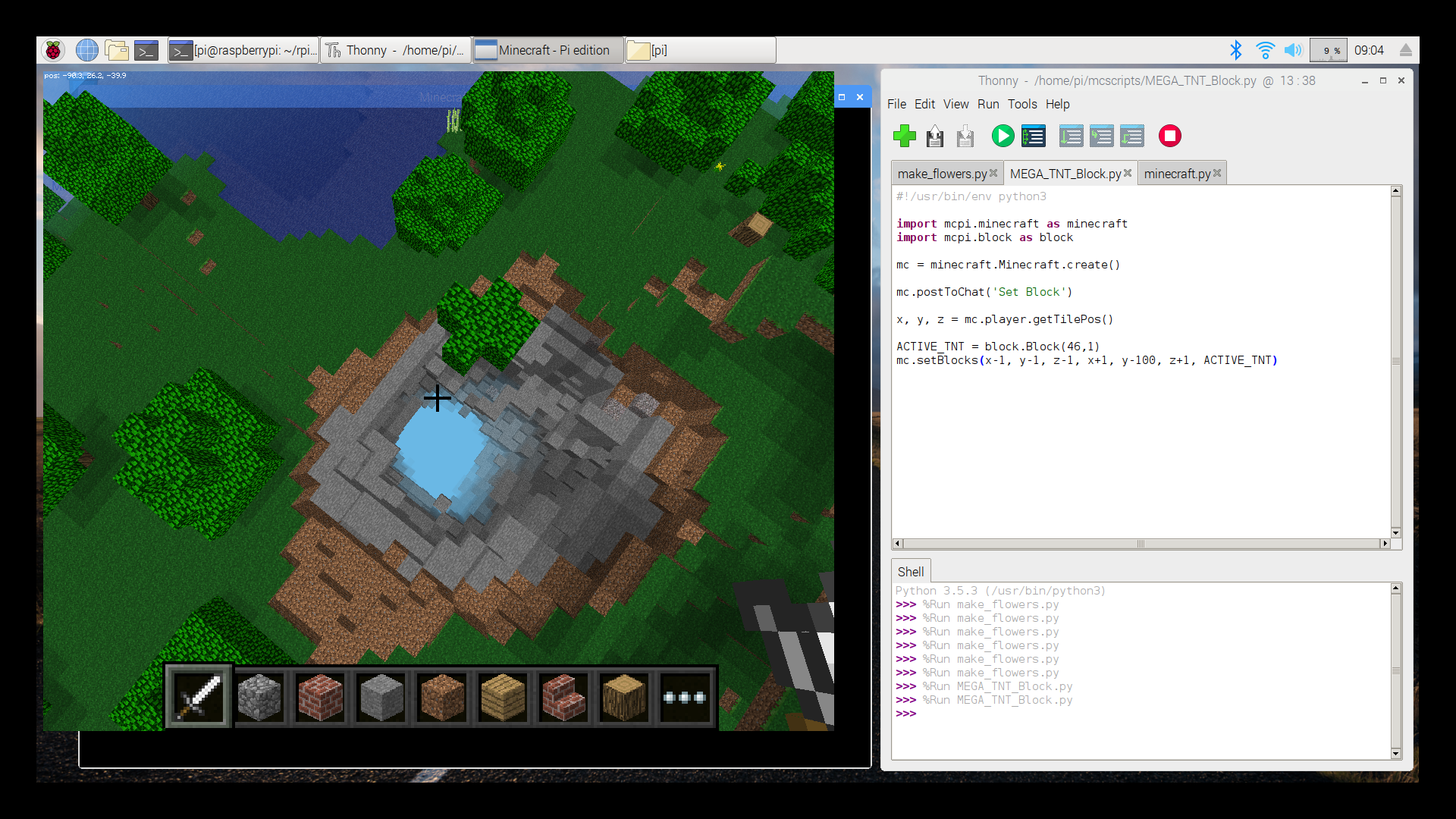Image resolution: width=1456 pixels, height=819 pixels.
Task: Click the Step Over debug icon
Action: pyautogui.click(x=1071, y=136)
